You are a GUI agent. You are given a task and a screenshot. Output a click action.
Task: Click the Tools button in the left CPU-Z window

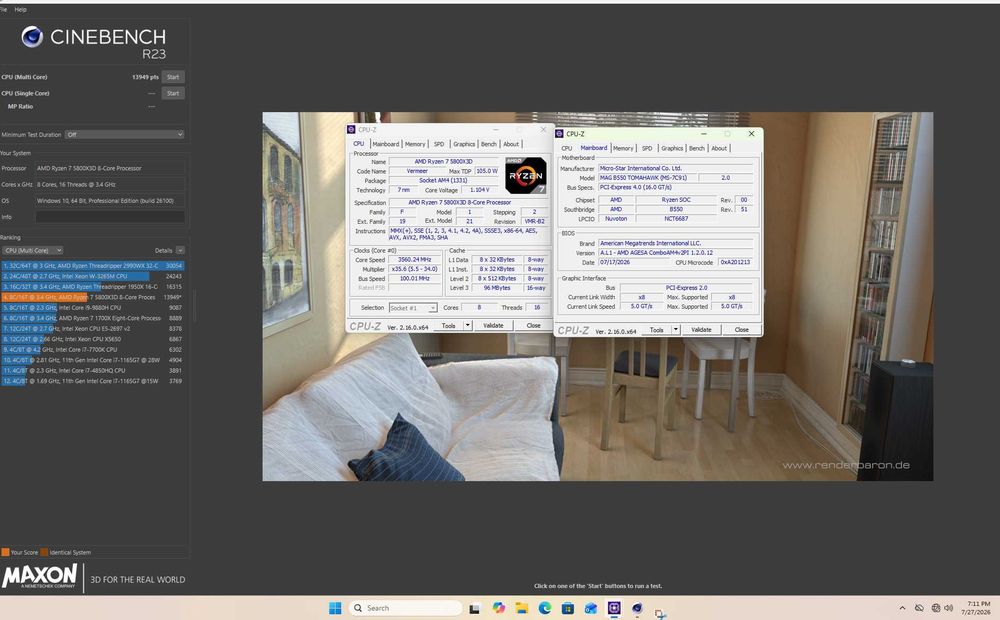(448, 325)
